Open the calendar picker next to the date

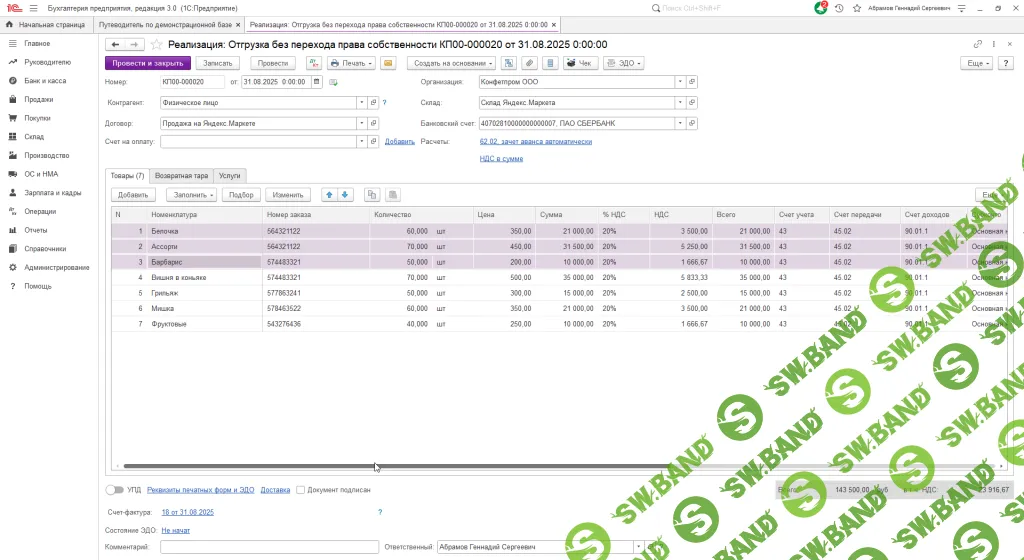pyautogui.click(x=317, y=82)
